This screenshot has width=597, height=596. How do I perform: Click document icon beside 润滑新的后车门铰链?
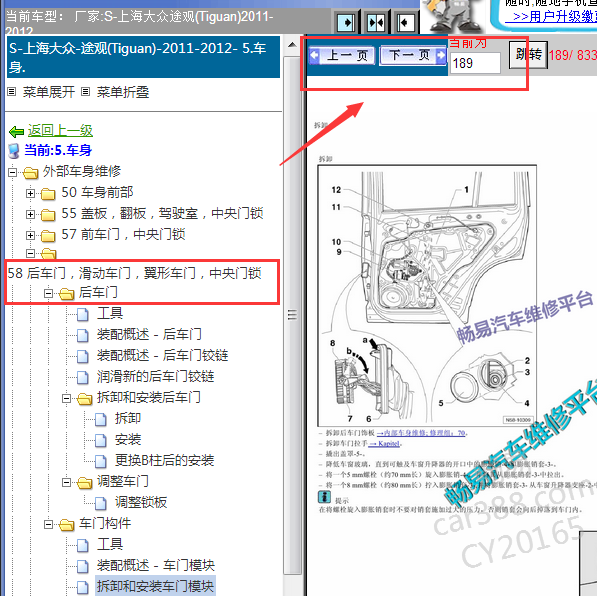83,377
